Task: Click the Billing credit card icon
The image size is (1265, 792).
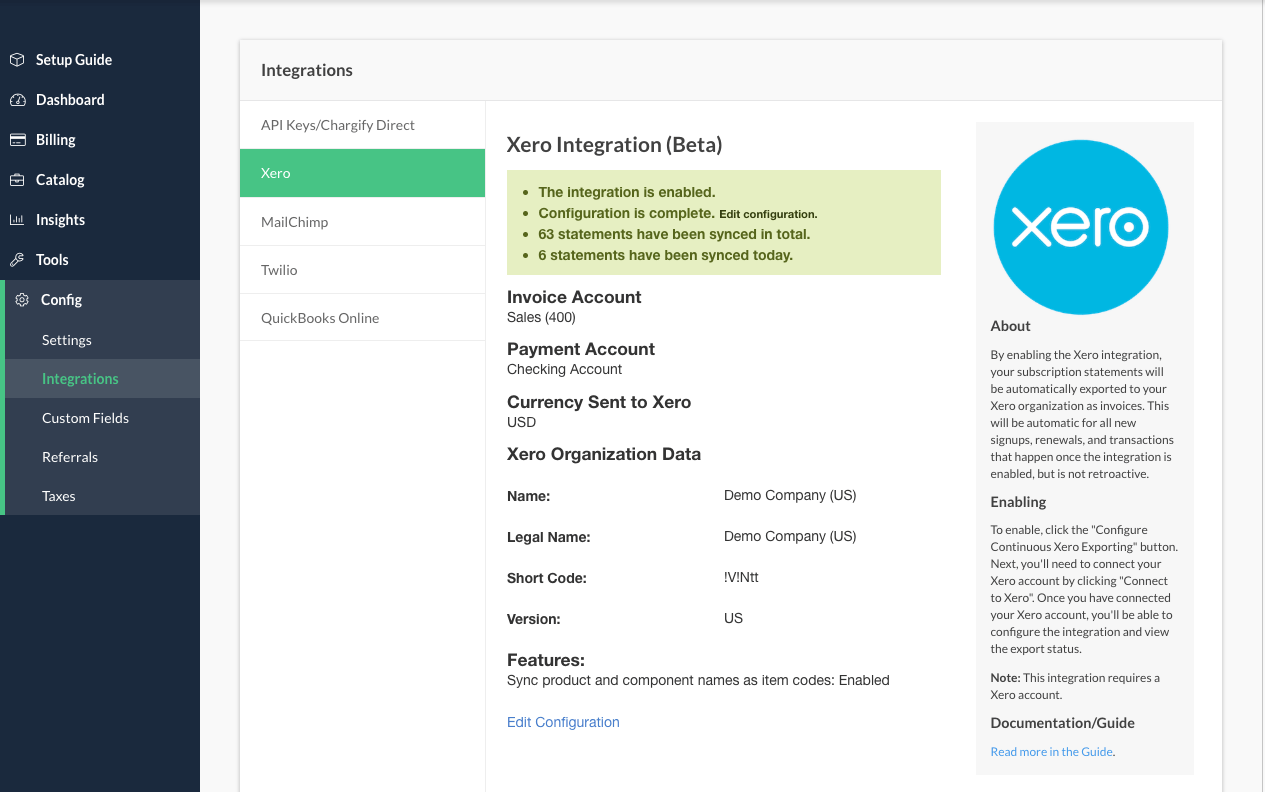Action: click(17, 140)
